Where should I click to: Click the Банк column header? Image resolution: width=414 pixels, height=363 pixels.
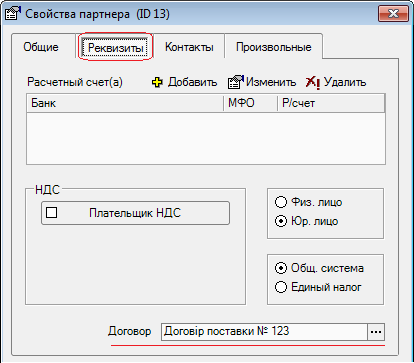click(x=125, y=103)
